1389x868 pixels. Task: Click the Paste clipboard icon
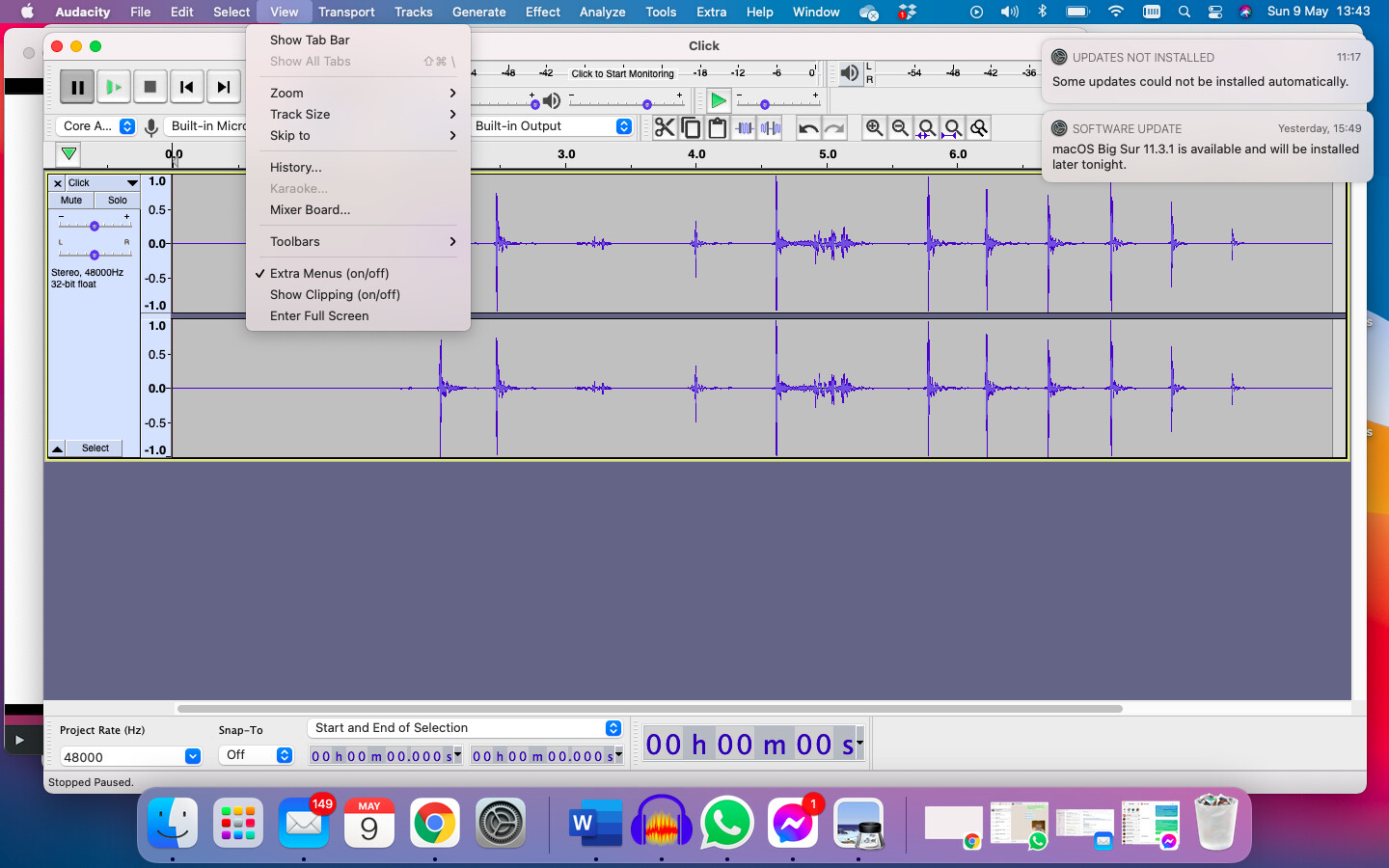pos(717,127)
